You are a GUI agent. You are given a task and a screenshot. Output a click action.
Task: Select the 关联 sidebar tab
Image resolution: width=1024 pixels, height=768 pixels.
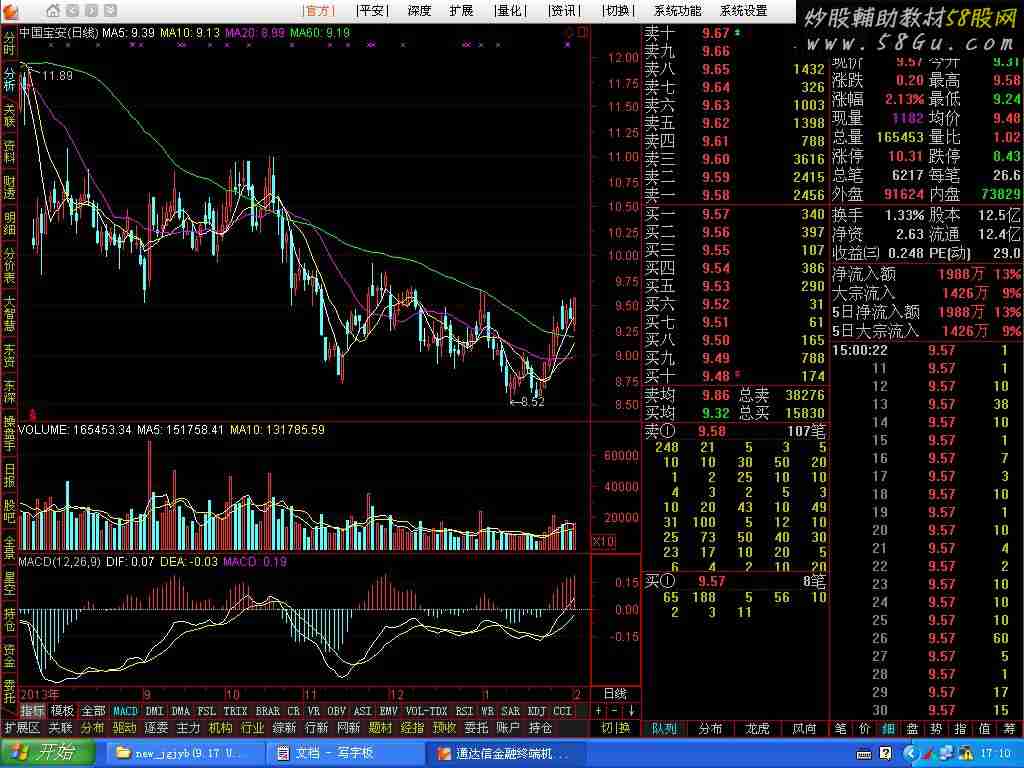click(x=9, y=116)
